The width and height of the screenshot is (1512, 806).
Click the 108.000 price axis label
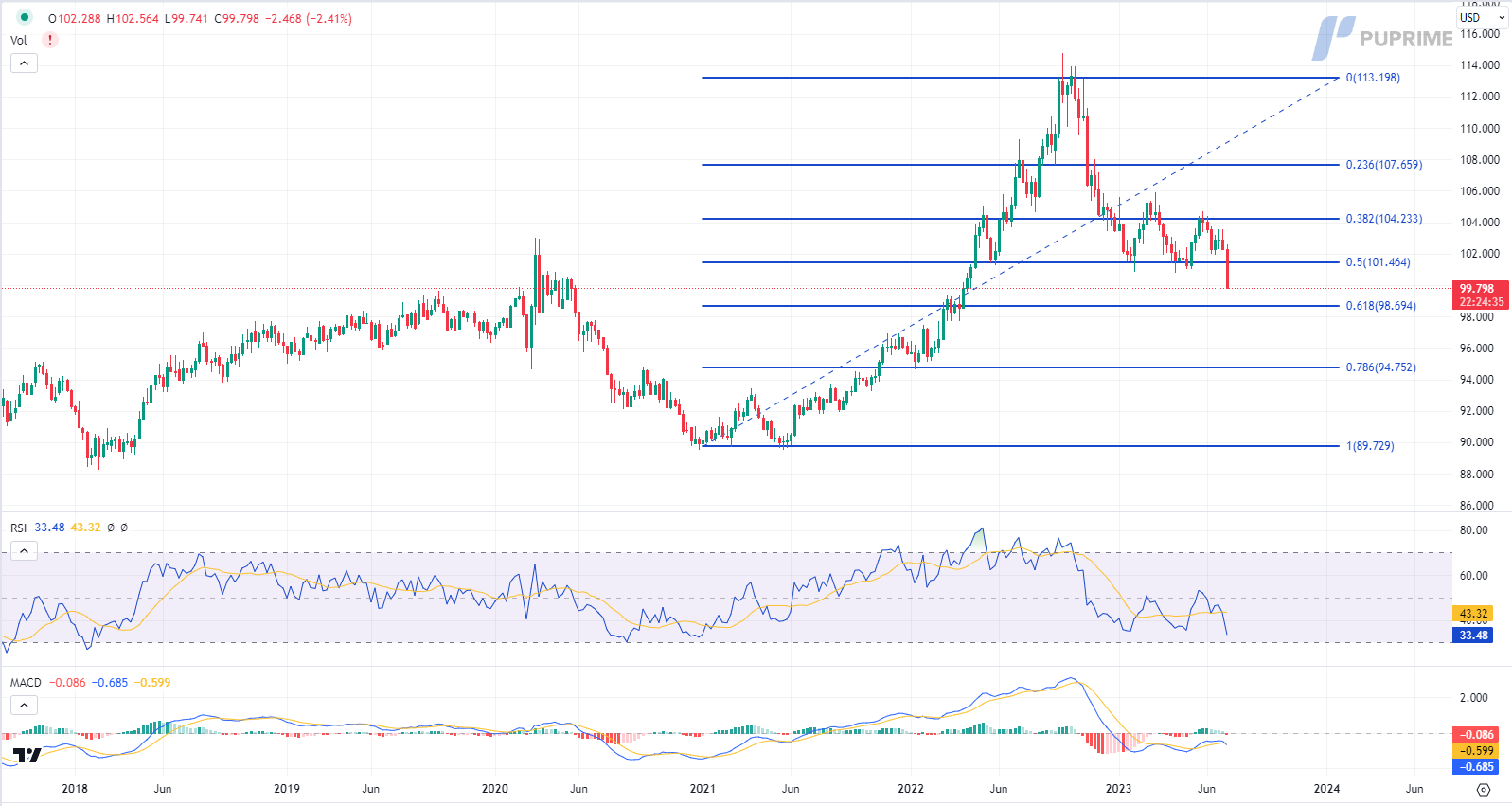tap(1480, 160)
